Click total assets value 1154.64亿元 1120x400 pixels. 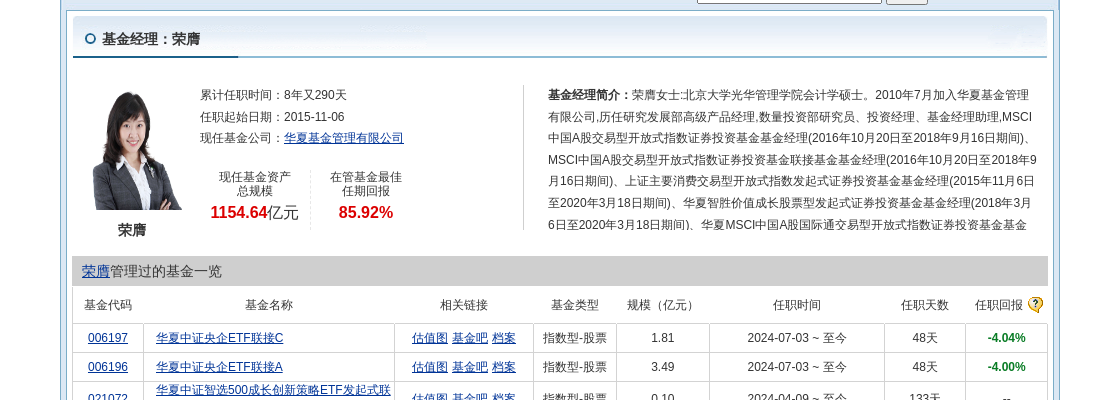254,213
